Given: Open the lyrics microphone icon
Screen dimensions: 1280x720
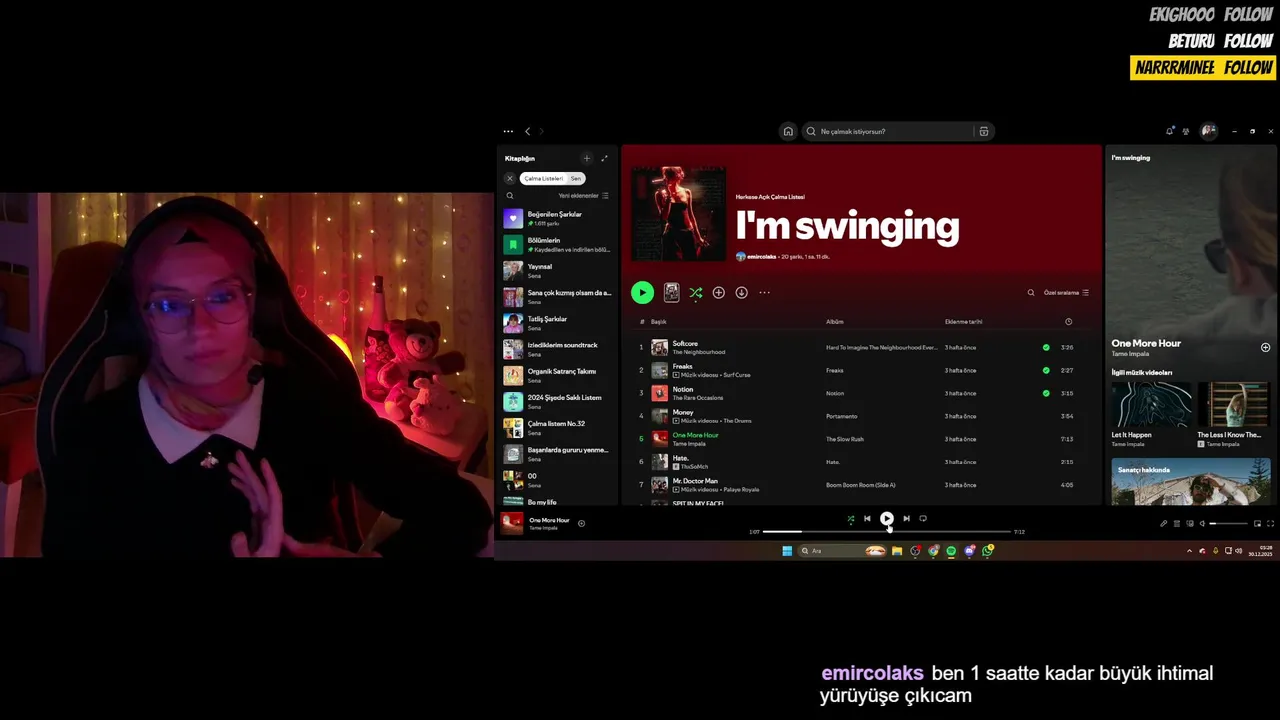Looking at the screenshot, I should coord(1164,523).
